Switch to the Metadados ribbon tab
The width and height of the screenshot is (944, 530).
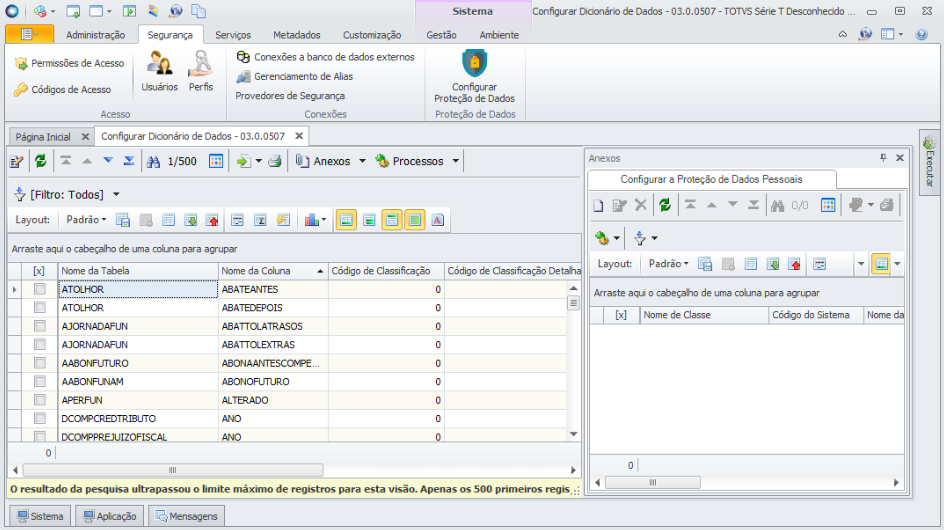pos(297,35)
